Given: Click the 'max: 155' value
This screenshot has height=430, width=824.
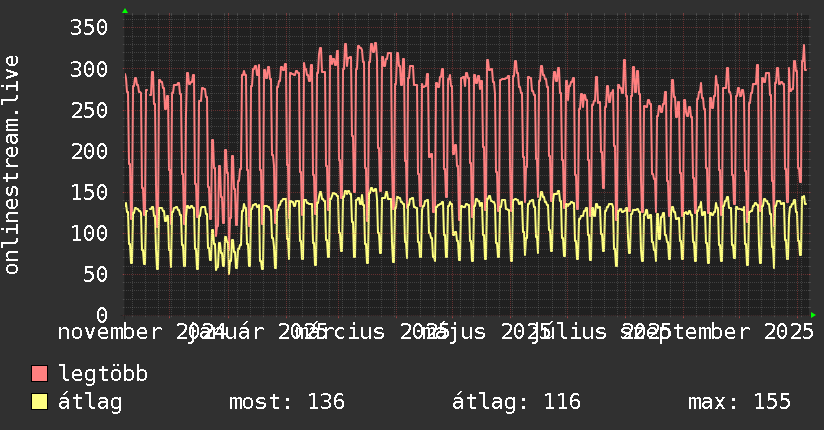Looking at the screenshot, I should 739,402.
